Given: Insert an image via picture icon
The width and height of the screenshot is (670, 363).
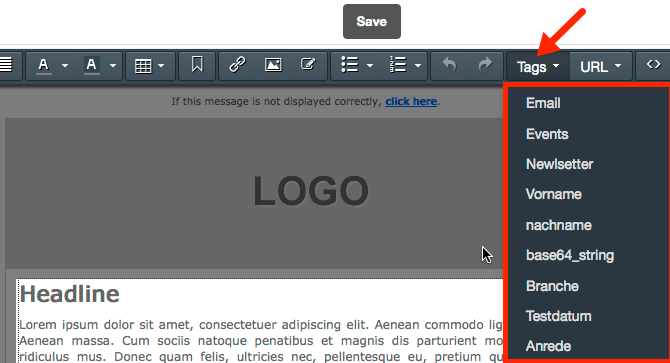Looking at the screenshot, I should [273, 65].
